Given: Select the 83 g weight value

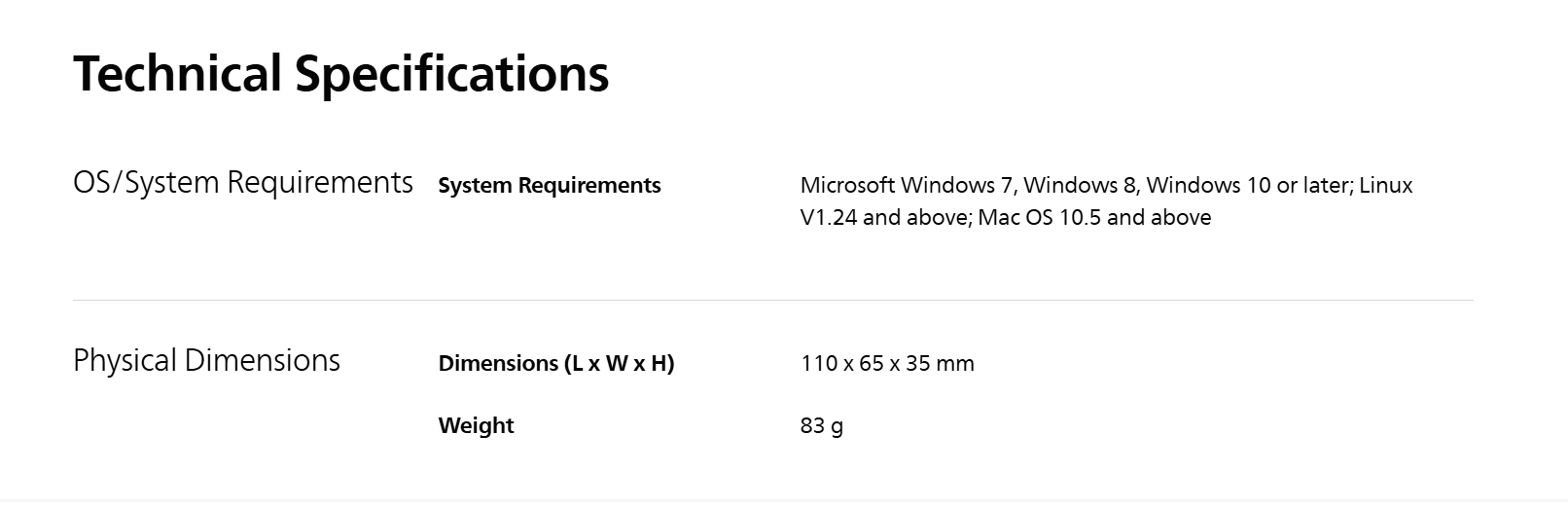Looking at the screenshot, I should click(x=822, y=425).
